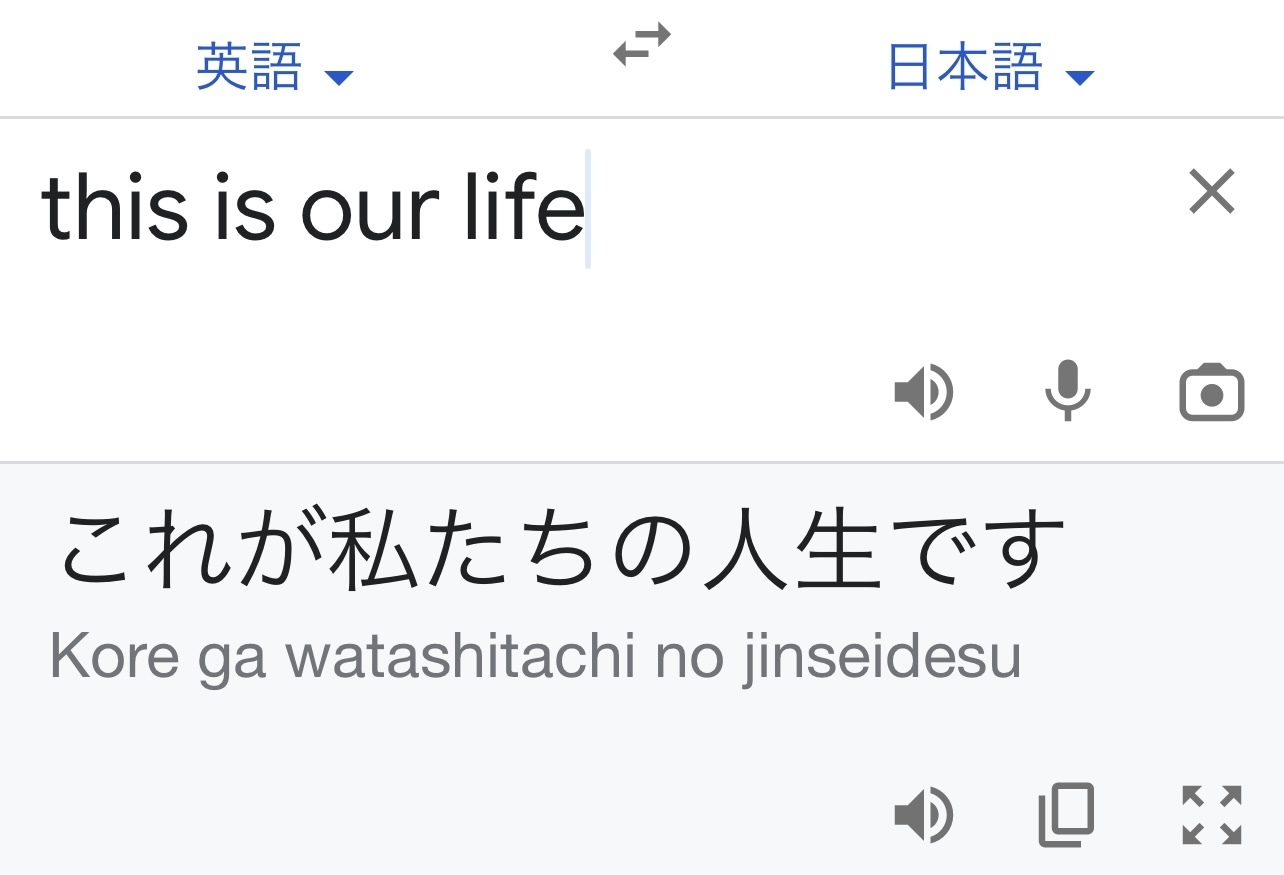Click the word 'life' in the input
The width and height of the screenshot is (1284, 875).
[x=524, y=207]
